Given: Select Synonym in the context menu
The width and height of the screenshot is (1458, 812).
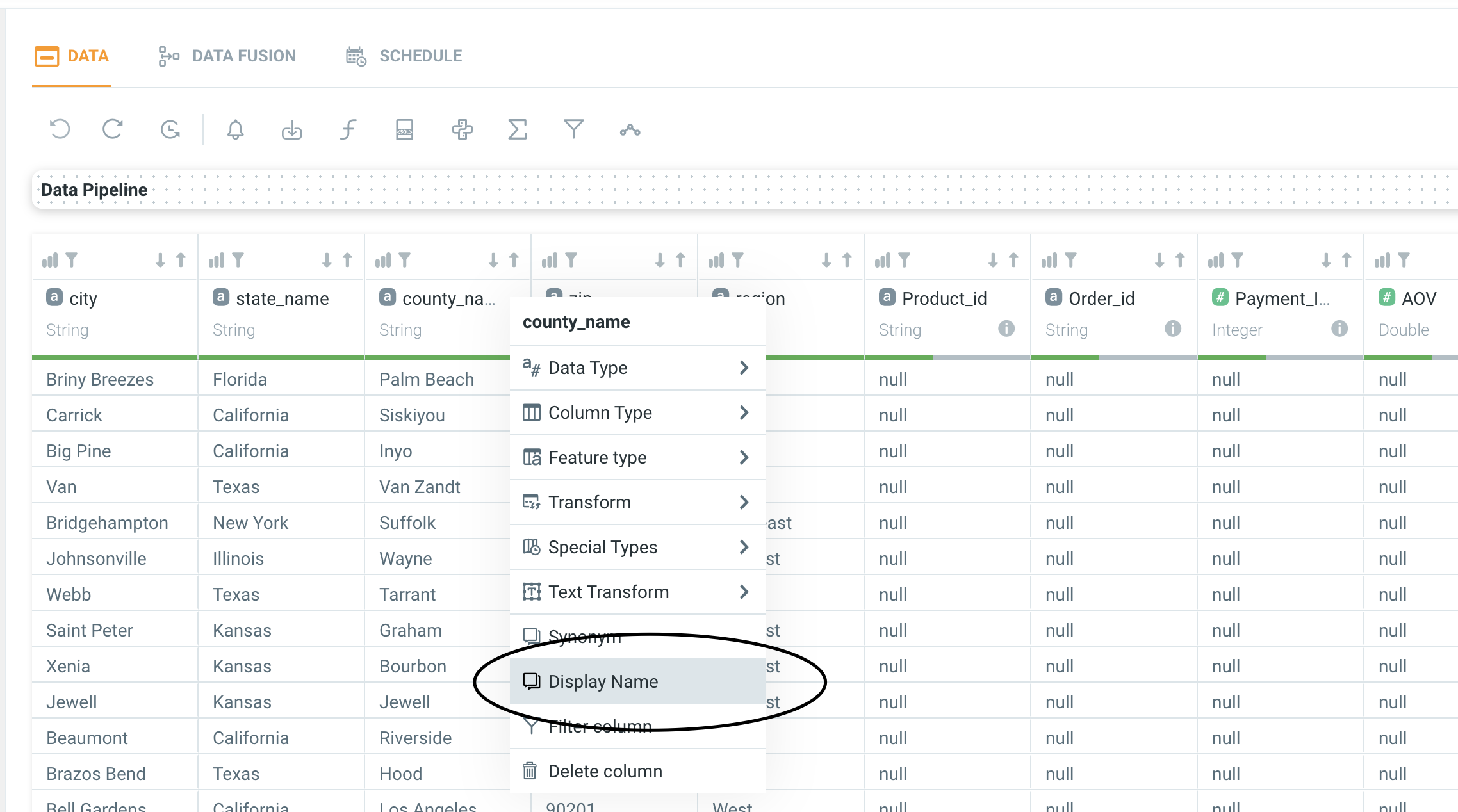Looking at the screenshot, I should [x=638, y=637].
